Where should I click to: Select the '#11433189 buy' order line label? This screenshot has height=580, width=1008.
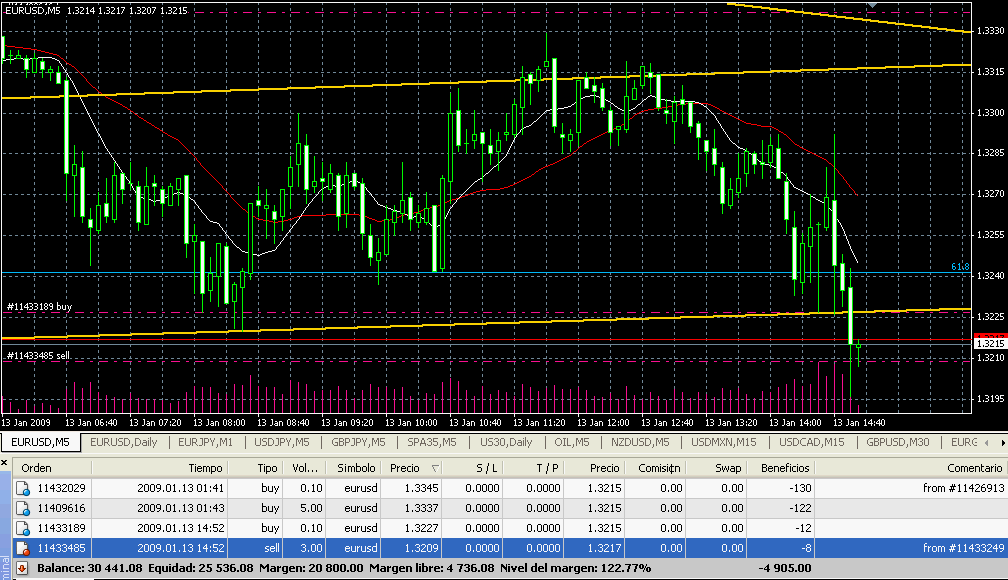[x=39, y=307]
